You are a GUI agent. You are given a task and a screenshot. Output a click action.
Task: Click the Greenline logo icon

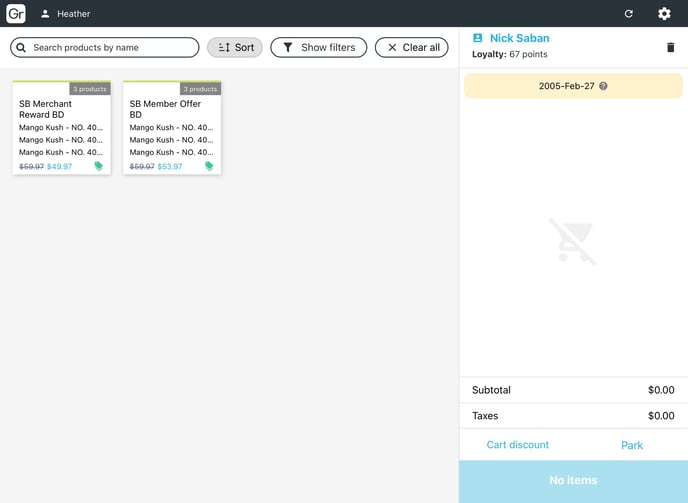pos(16,13)
